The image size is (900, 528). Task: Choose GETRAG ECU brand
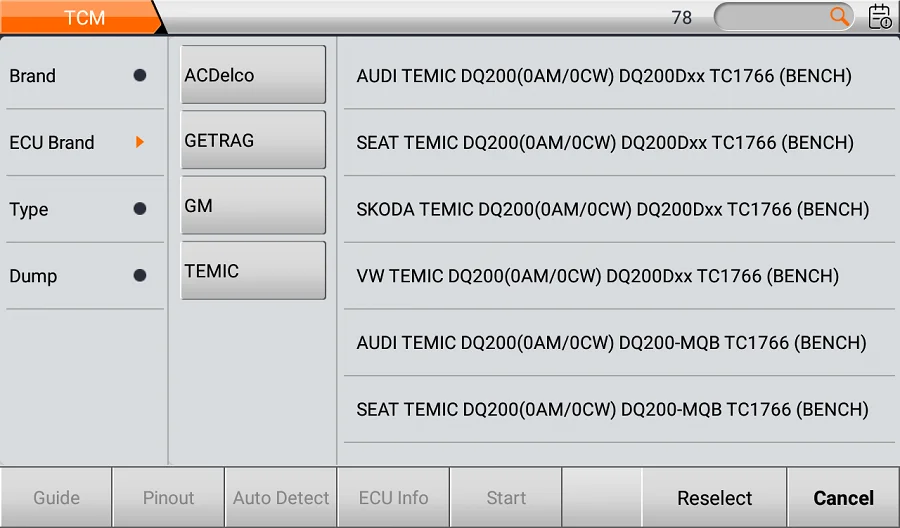[x=253, y=140]
